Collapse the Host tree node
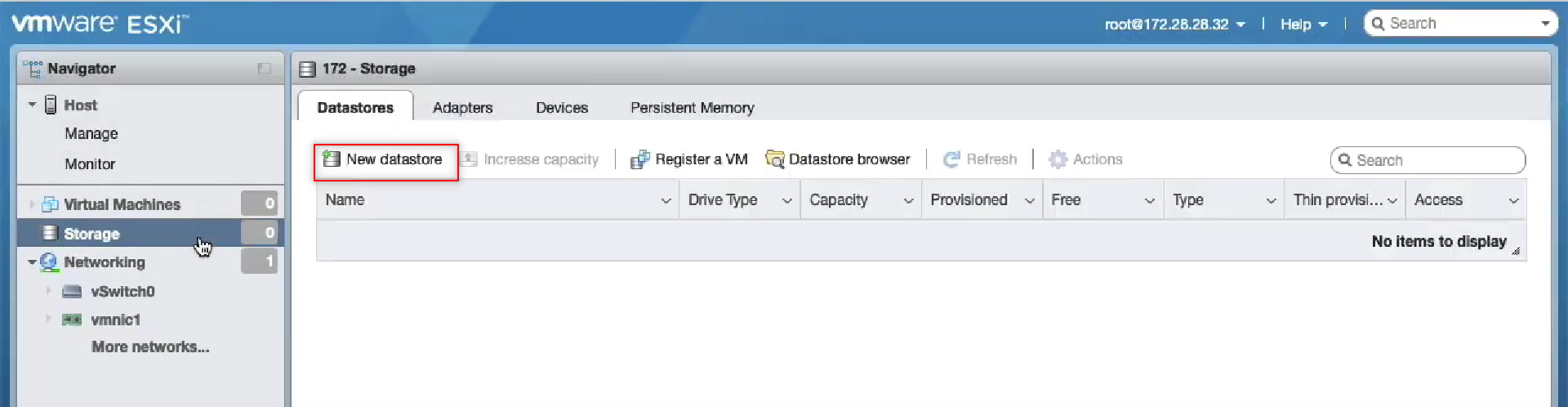 [32, 105]
